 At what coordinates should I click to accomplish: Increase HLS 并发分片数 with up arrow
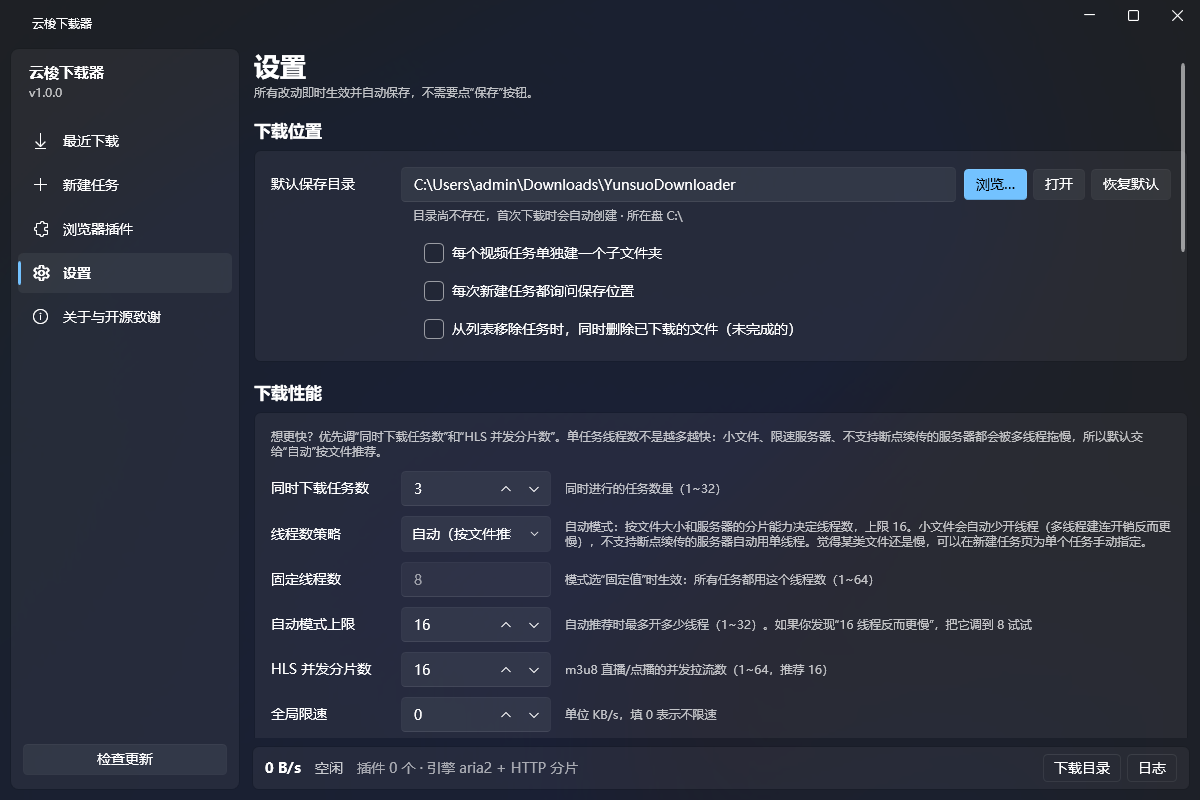pos(506,669)
